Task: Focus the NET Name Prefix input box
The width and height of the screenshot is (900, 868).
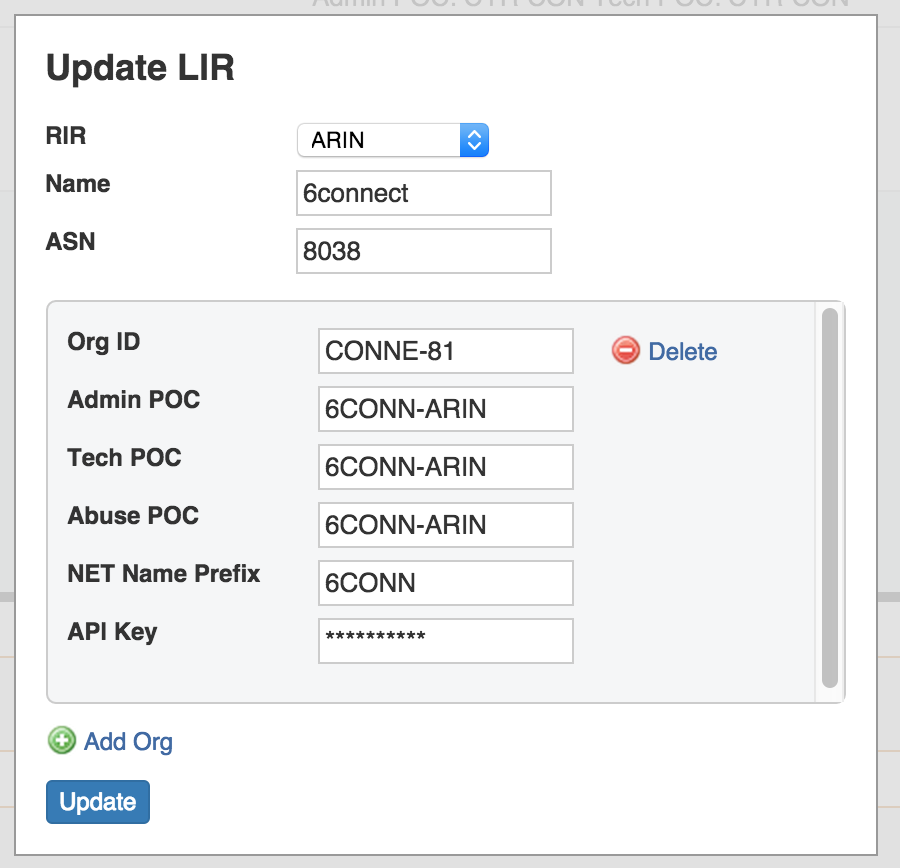Action: [445, 583]
